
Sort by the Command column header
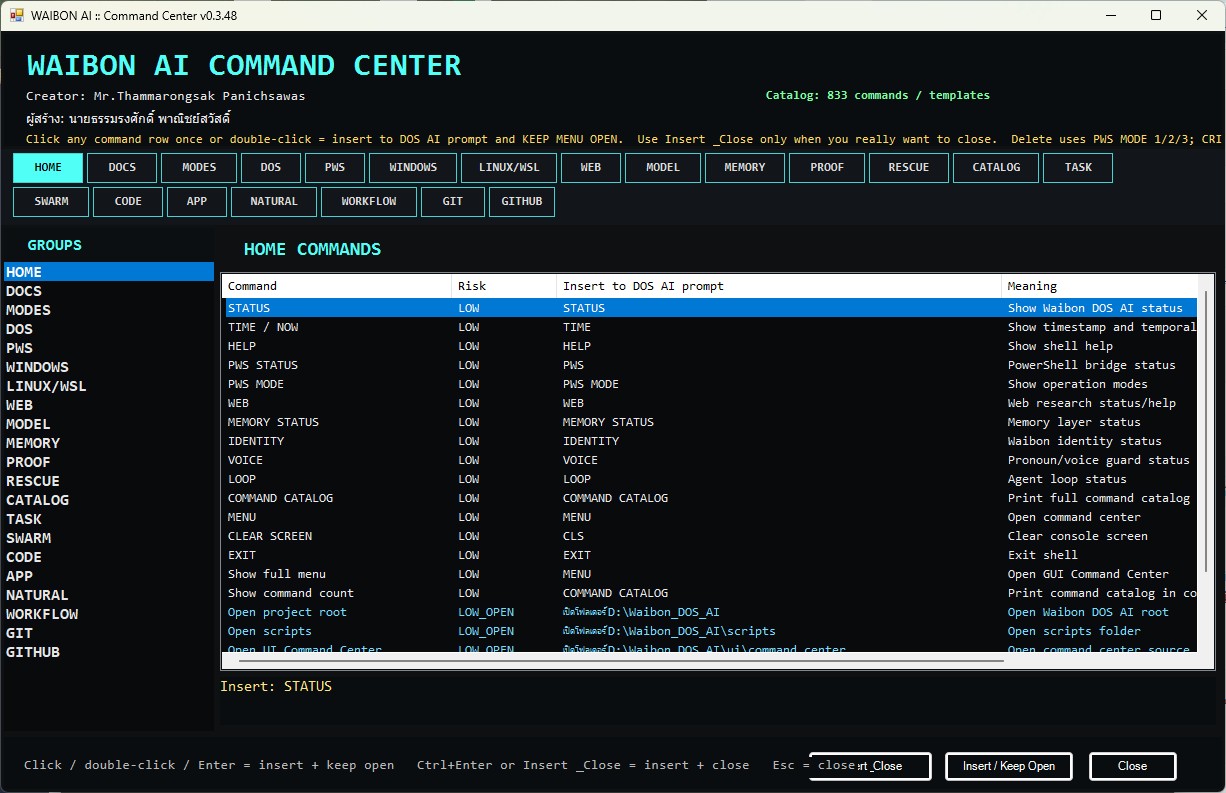[337, 286]
